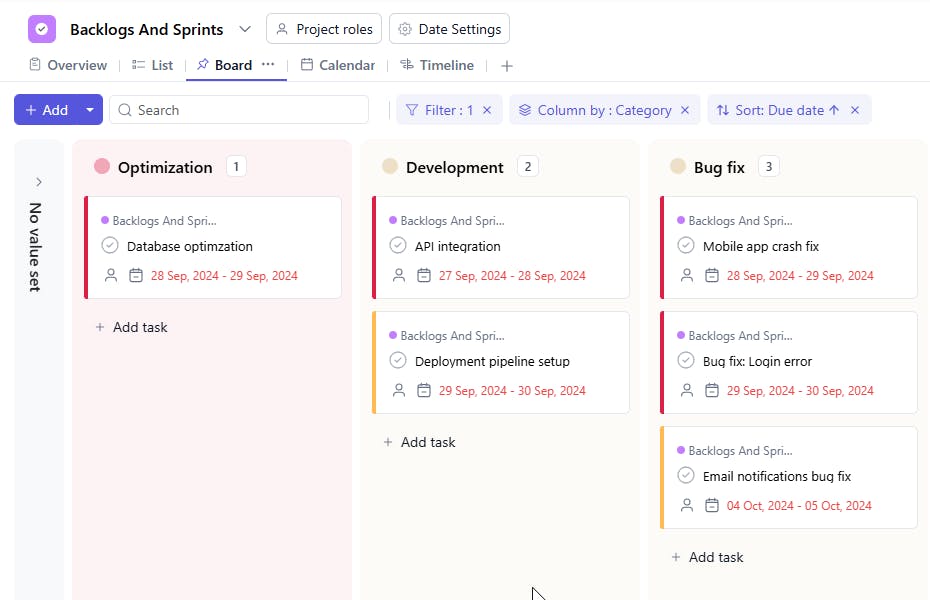Click the three-dot options beside Board tab
The height and width of the screenshot is (600, 930).
point(268,64)
